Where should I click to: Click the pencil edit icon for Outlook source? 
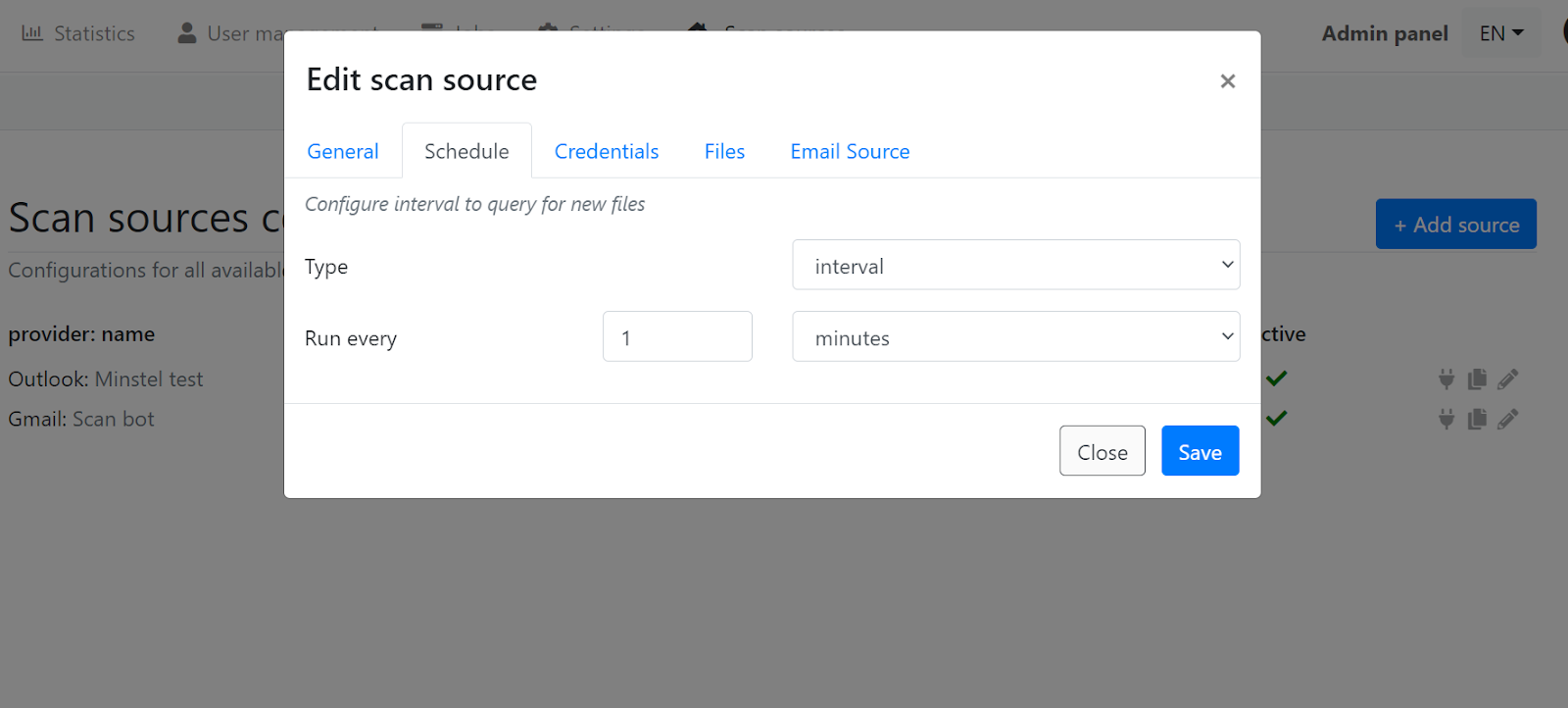[1508, 379]
